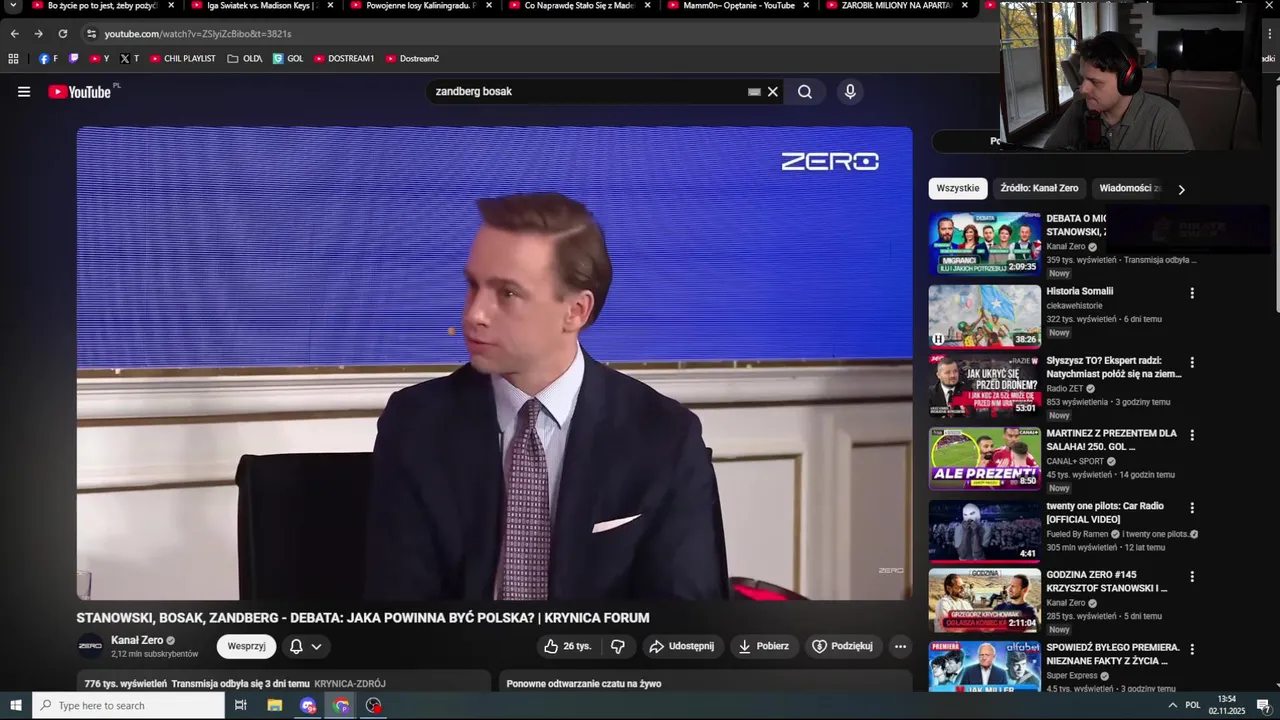Viewport: 1280px width, 720px height.
Task: Open the GOL bookmark
Action: tap(288, 59)
